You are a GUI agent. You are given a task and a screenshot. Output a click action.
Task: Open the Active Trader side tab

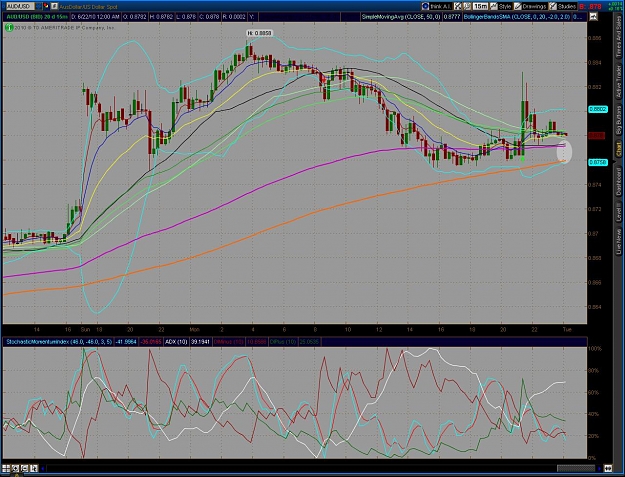coord(619,82)
